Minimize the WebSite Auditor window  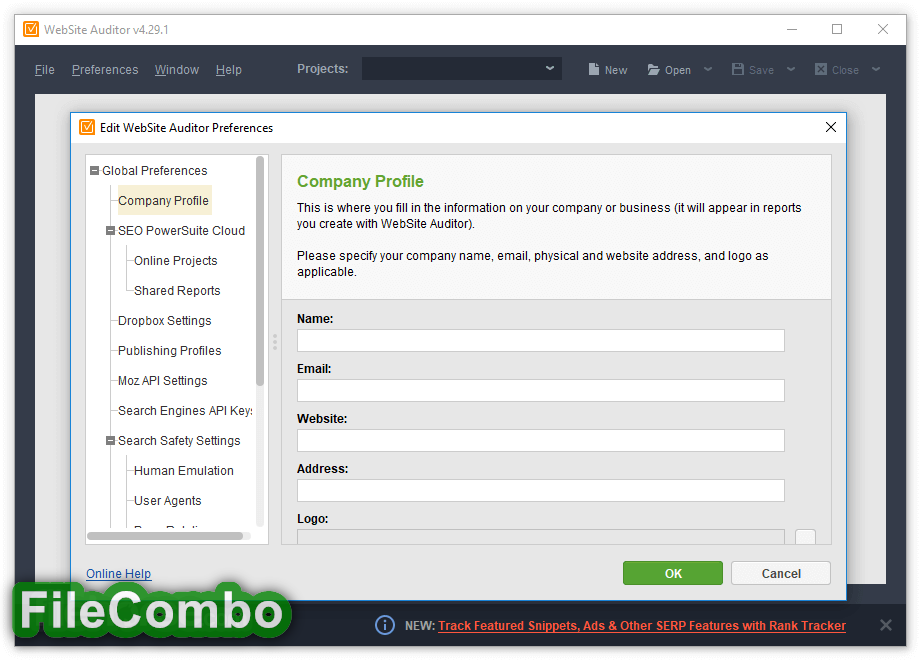(x=792, y=29)
